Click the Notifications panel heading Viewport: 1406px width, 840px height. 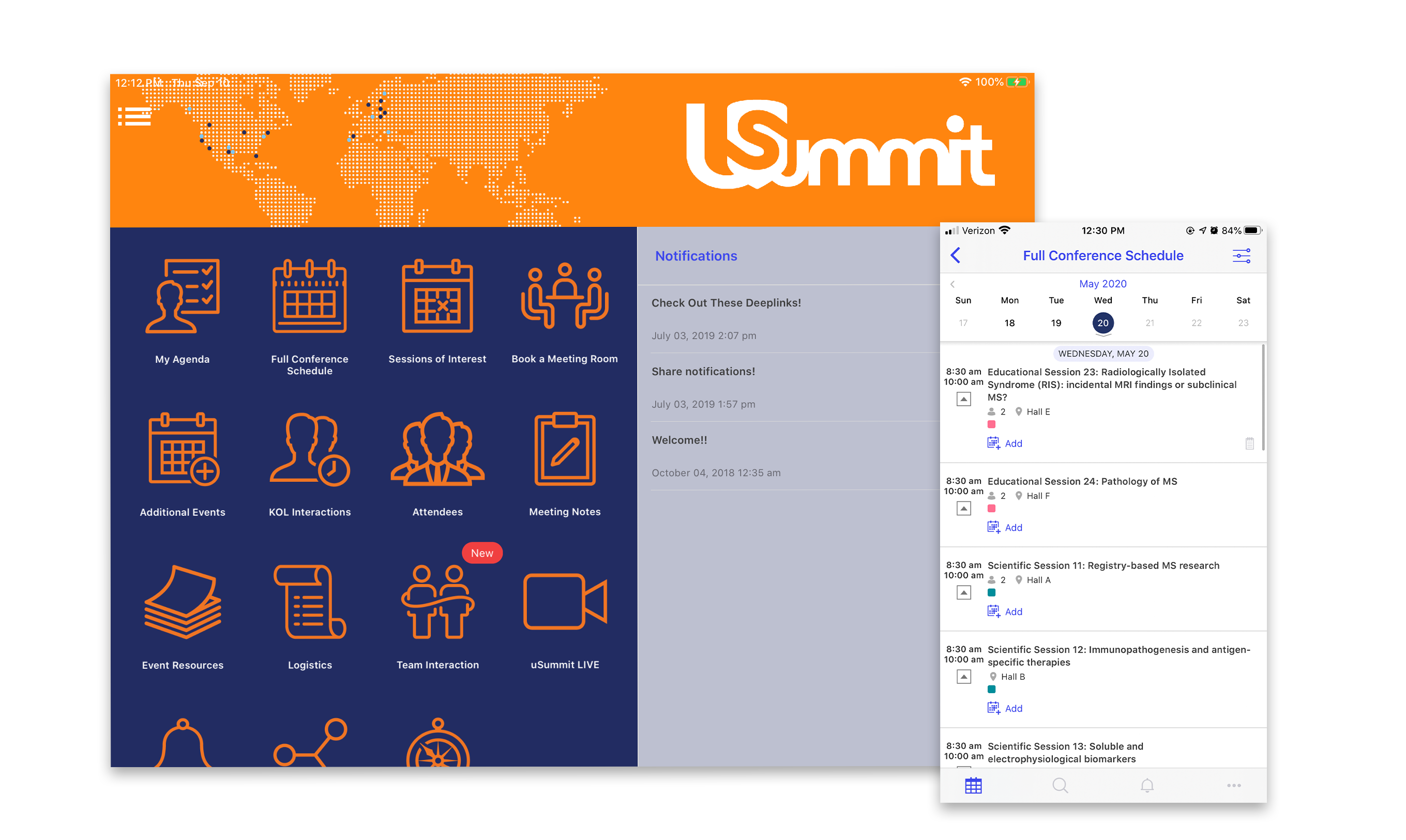coord(696,256)
